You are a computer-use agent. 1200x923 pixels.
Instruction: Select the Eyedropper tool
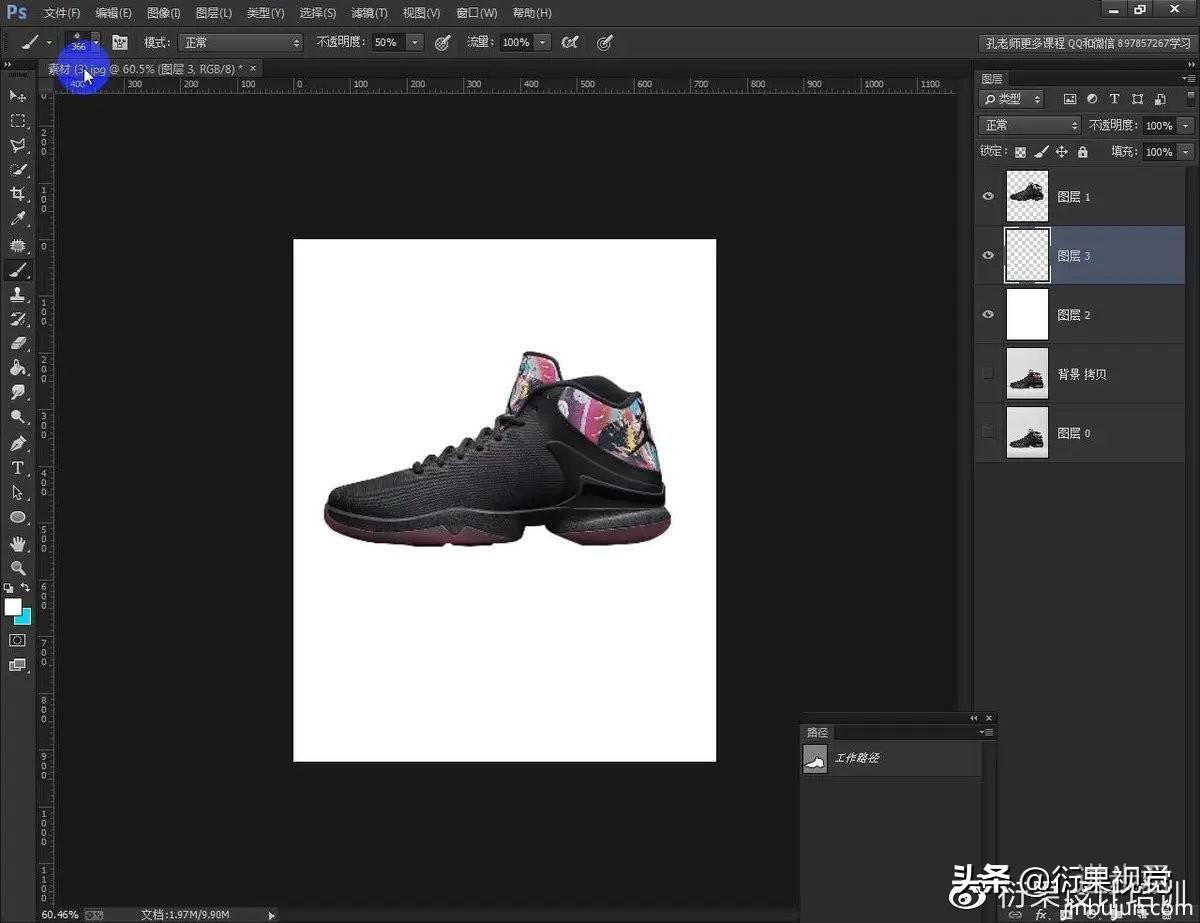(17, 219)
